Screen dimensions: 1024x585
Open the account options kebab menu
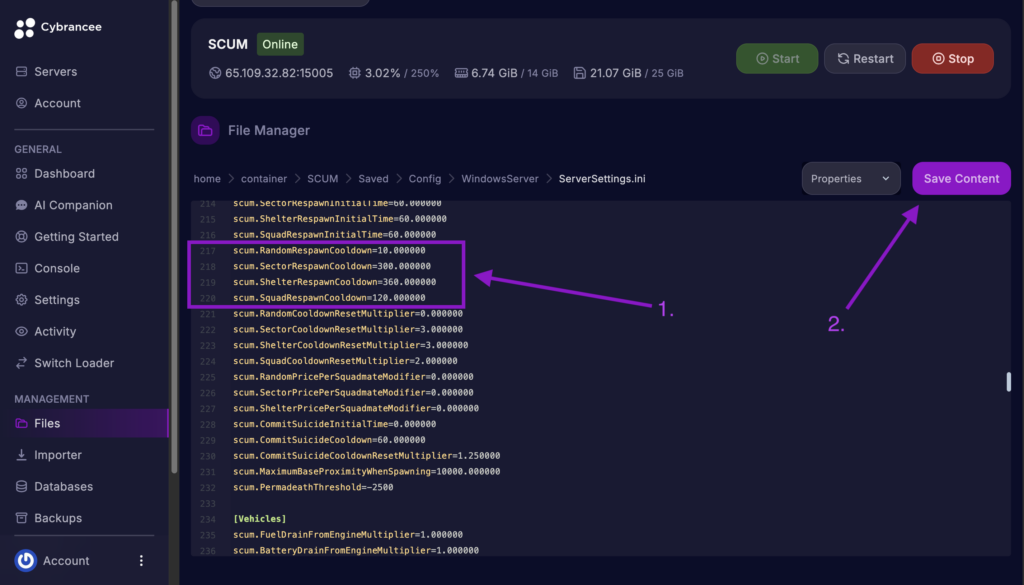[x=141, y=560]
